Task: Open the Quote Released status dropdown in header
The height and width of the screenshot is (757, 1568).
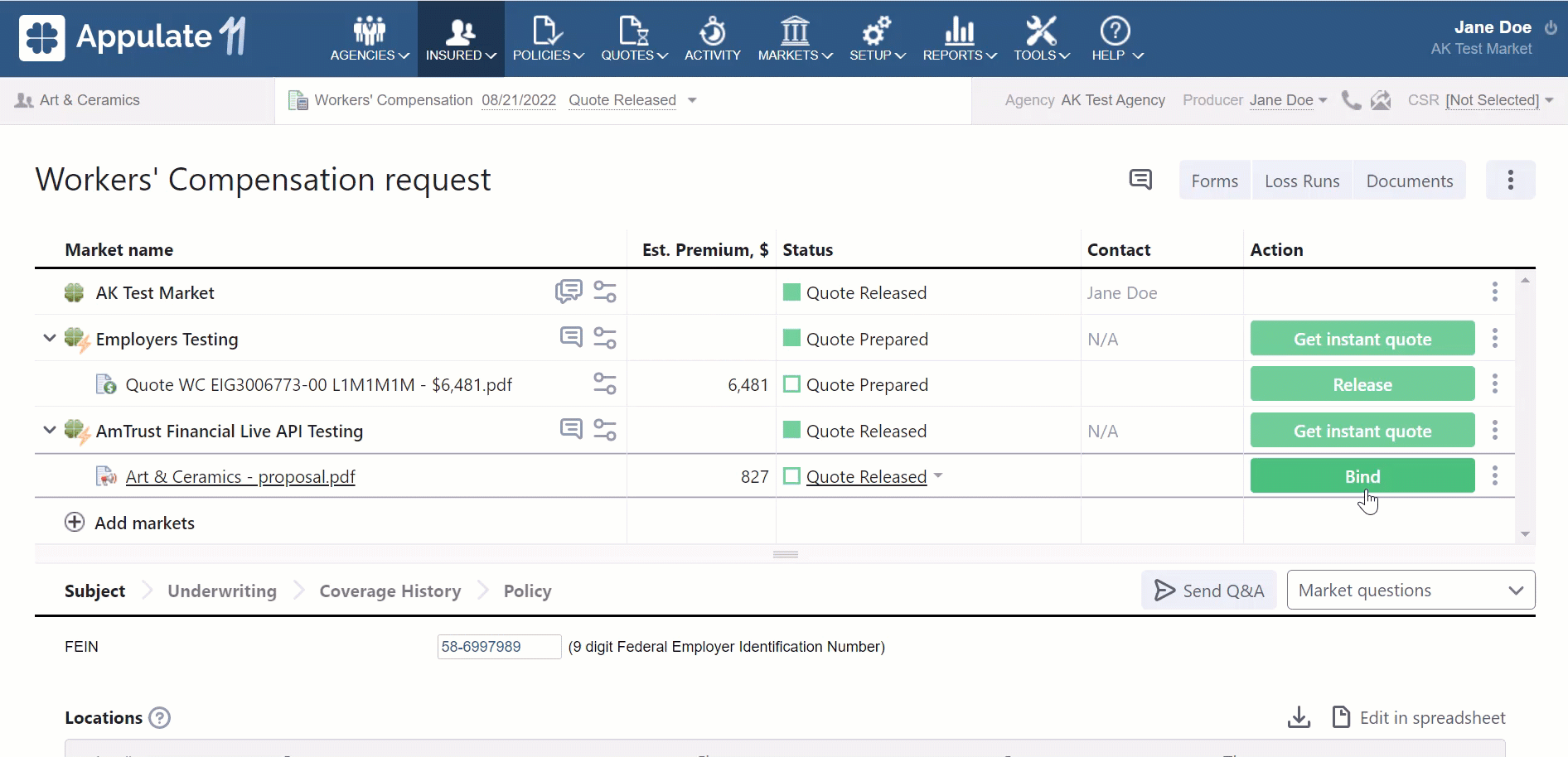Action: pyautogui.click(x=632, y=100)
